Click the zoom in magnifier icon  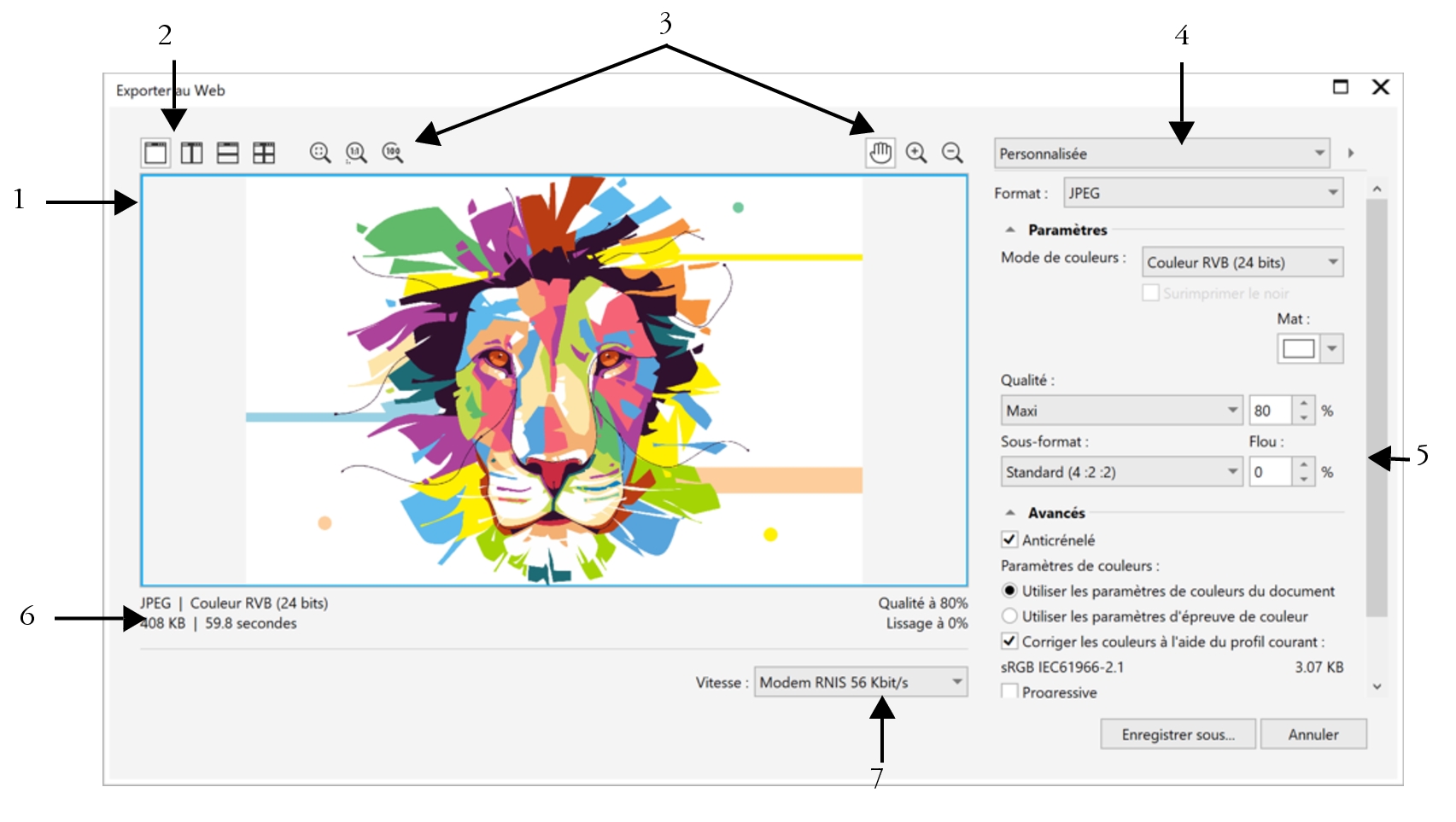click(916, 153)
